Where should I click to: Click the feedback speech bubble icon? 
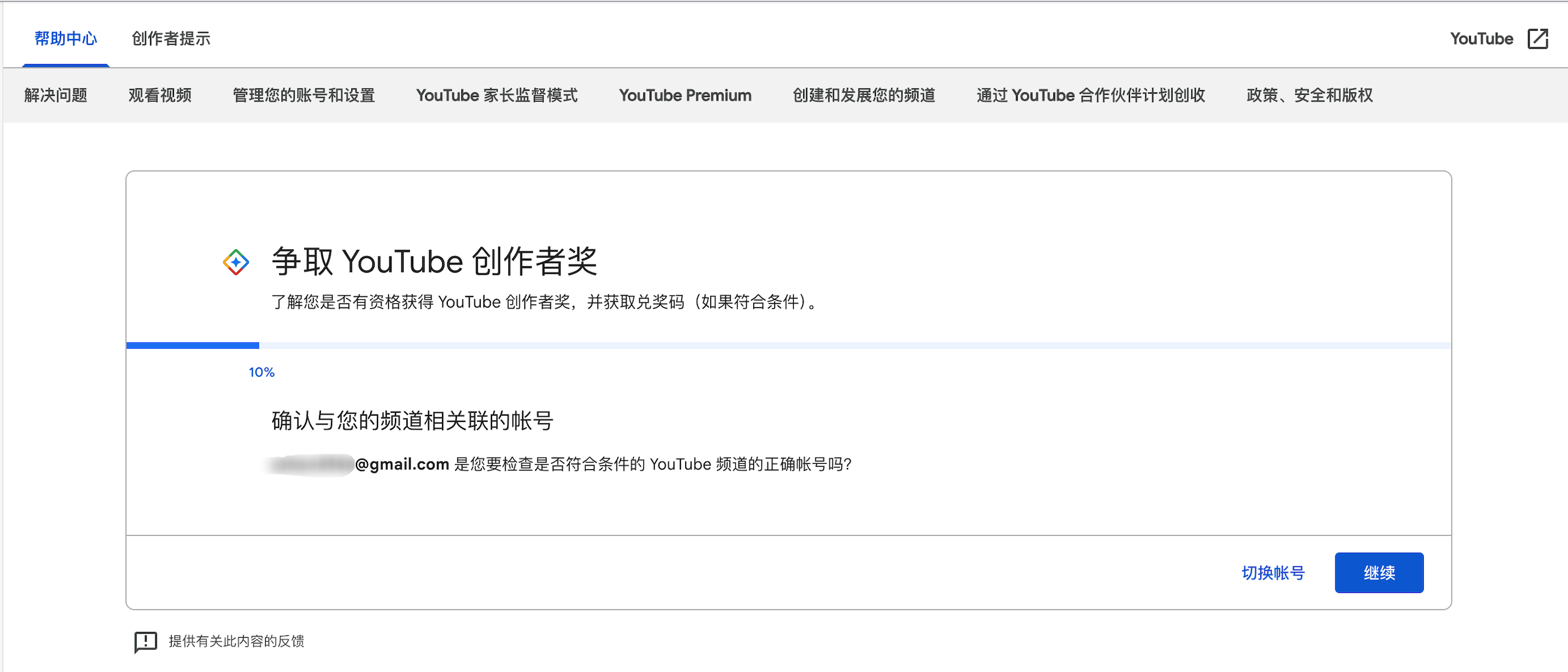(145, 641)
